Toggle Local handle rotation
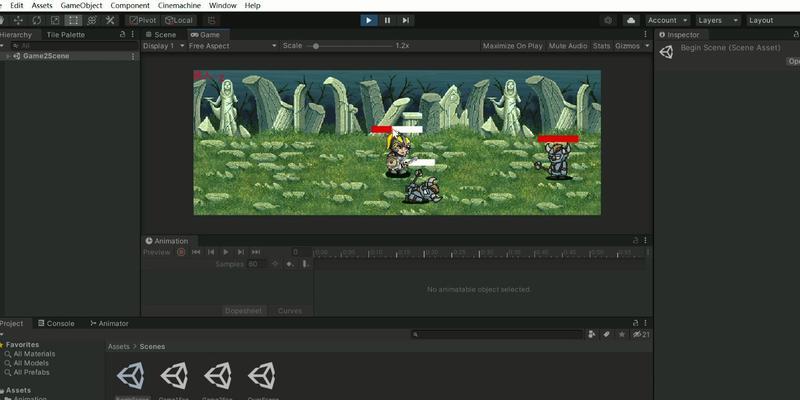The image size is (800, 400). (179, 20)
